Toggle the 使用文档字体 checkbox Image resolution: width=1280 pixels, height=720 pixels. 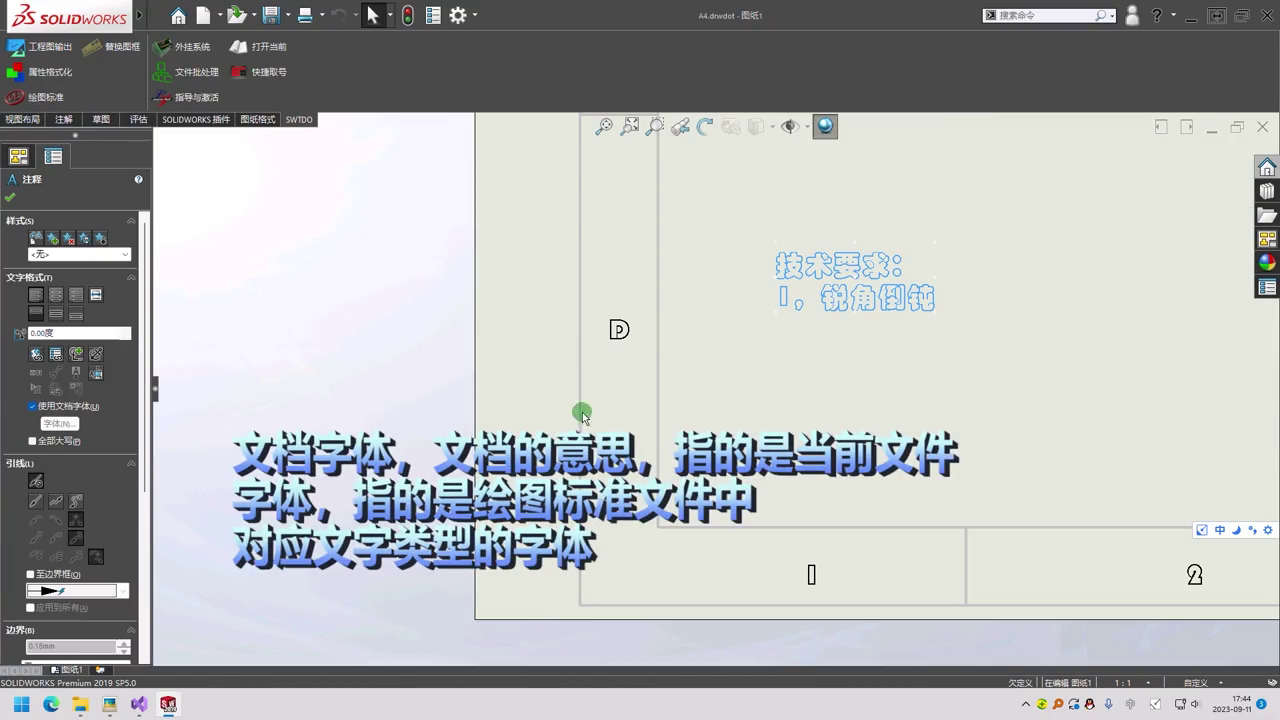tap(32, 406)
